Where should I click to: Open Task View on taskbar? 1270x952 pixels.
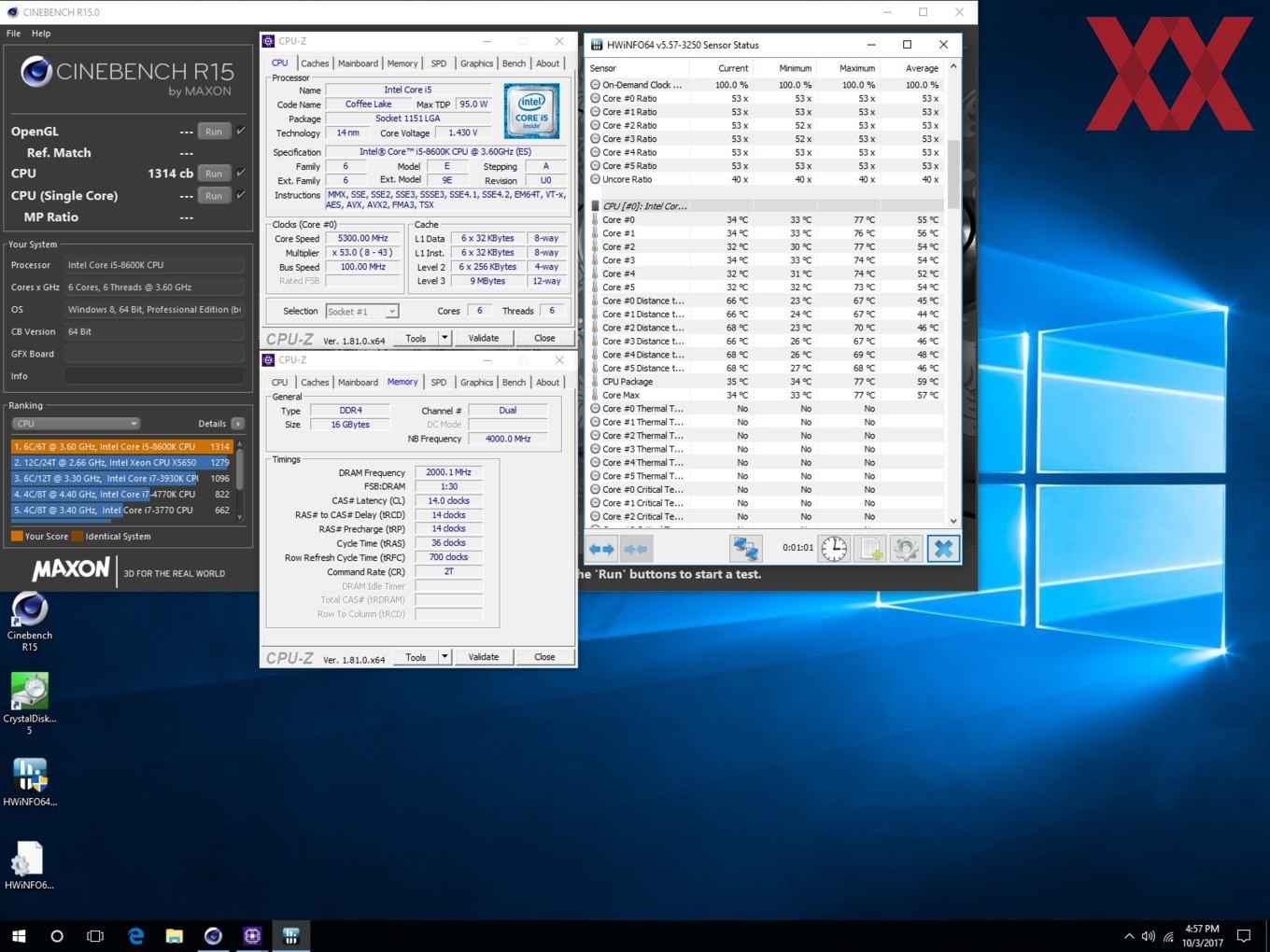point(95,935)
